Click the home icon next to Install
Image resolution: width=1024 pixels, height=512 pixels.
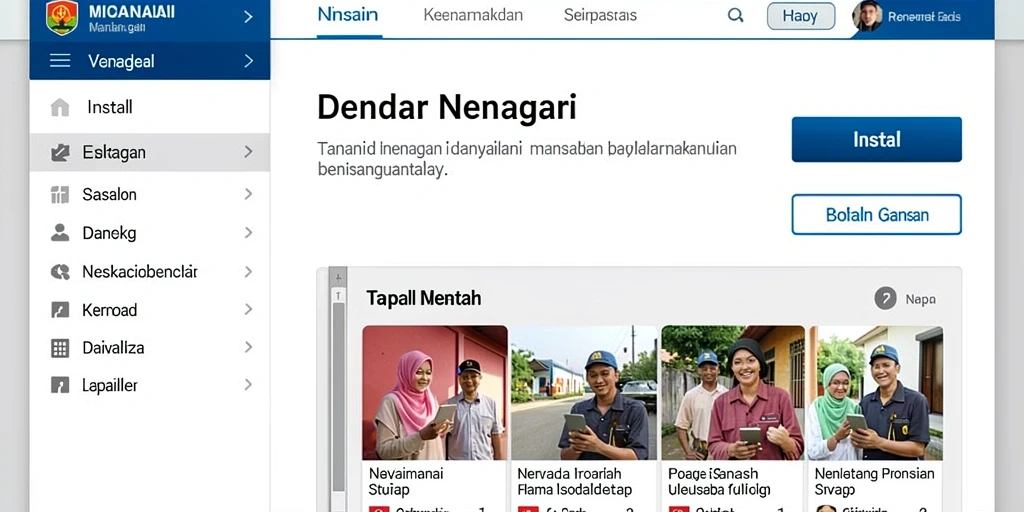coord(60,107)
